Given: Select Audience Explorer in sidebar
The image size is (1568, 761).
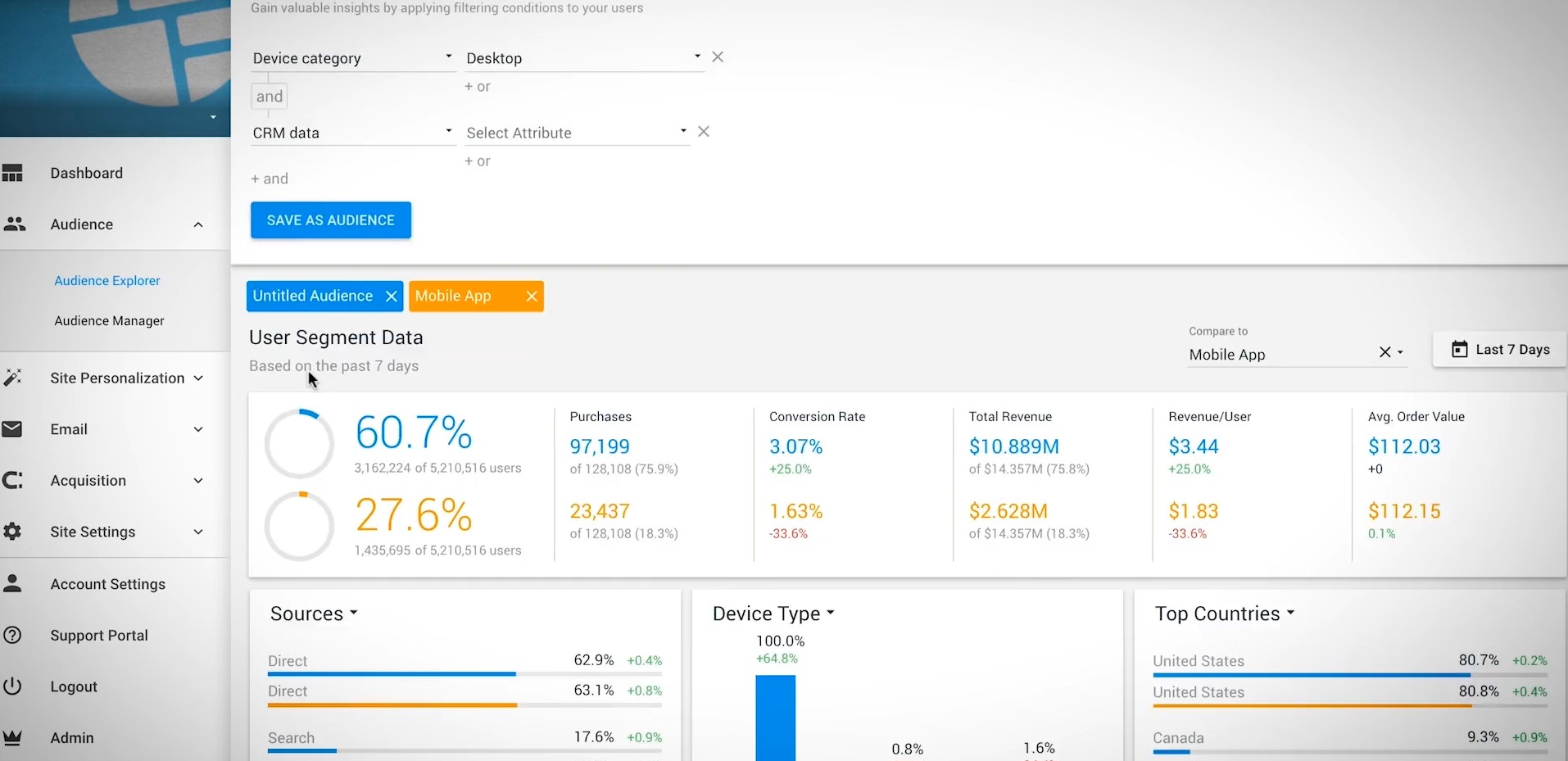Looking at the screenshot, I should pos(107,281).
